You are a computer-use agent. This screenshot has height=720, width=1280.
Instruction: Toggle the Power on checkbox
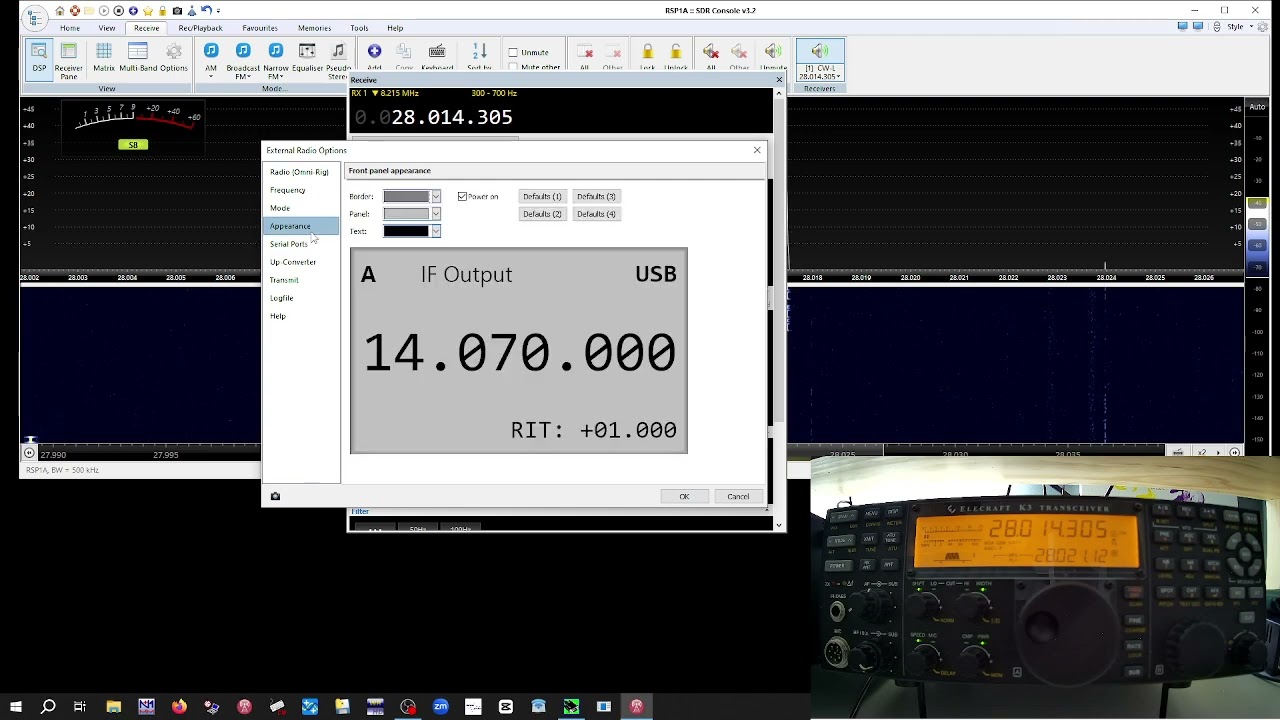coord(462,196)
